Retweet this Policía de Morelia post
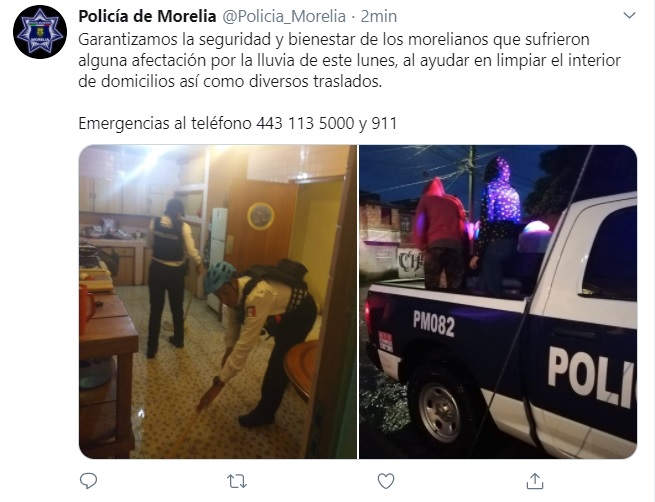The height and width of the screenshot is (502, 655). coord(237,481)
